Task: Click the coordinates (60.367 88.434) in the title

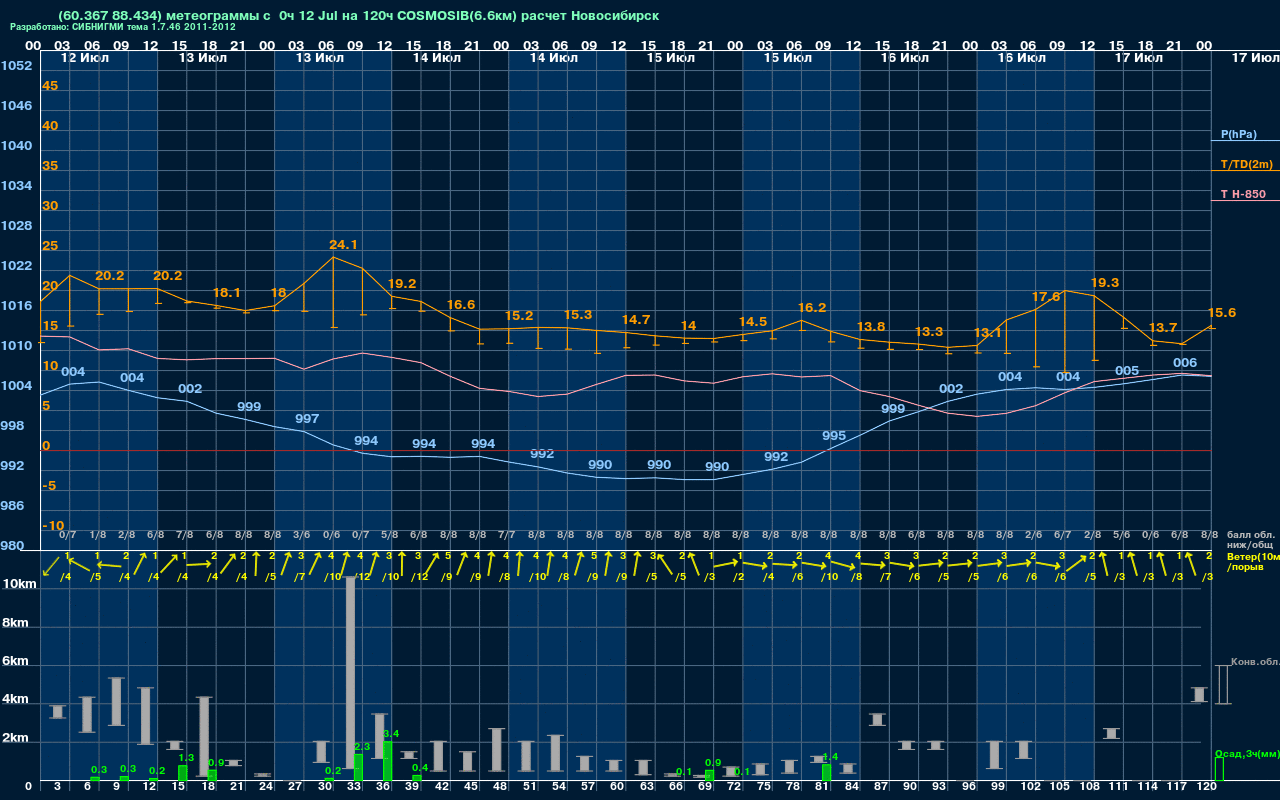Action: [110, 16]
